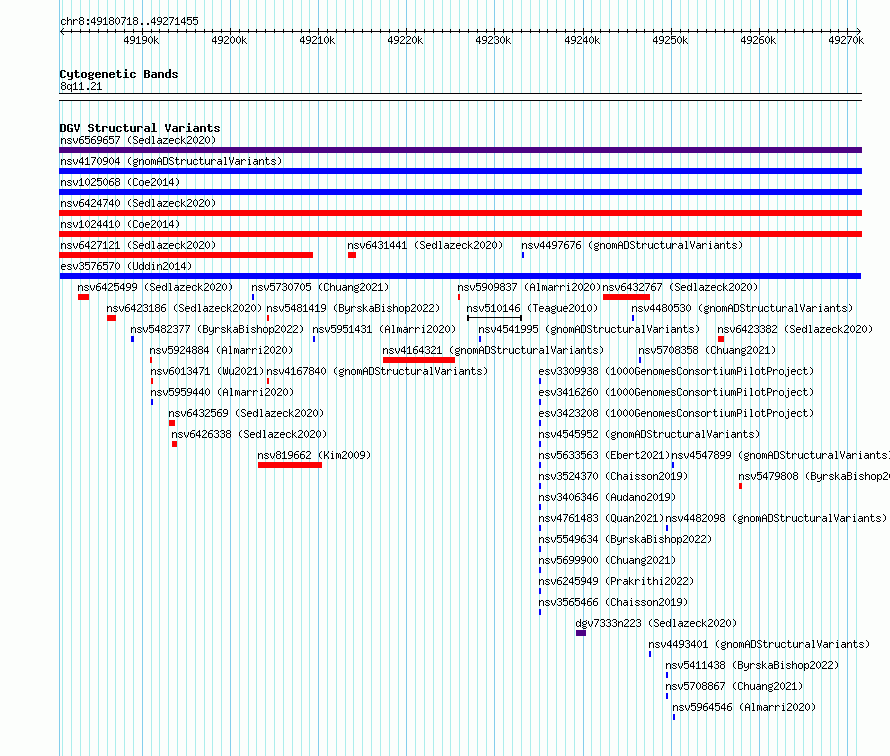Open nsv5964546 (Almarri2020) label
The height and width of the screenshot is (756, 890).
click(x=744, y=707)
